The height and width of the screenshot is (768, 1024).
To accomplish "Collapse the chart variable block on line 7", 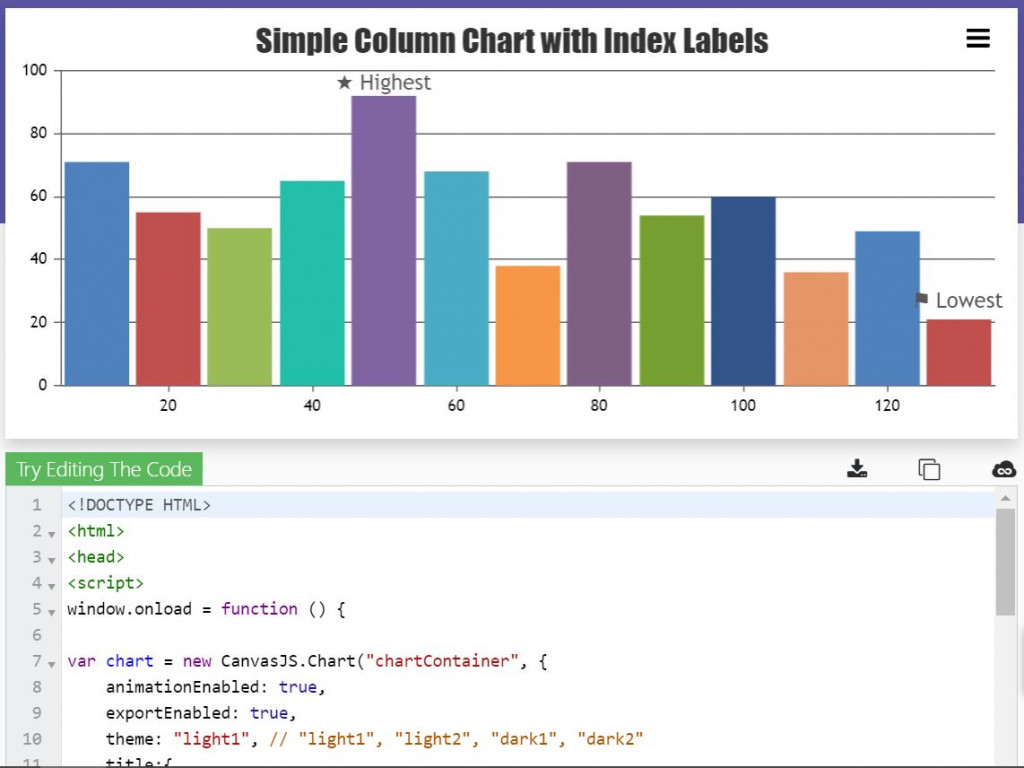I will click(51, 663).
